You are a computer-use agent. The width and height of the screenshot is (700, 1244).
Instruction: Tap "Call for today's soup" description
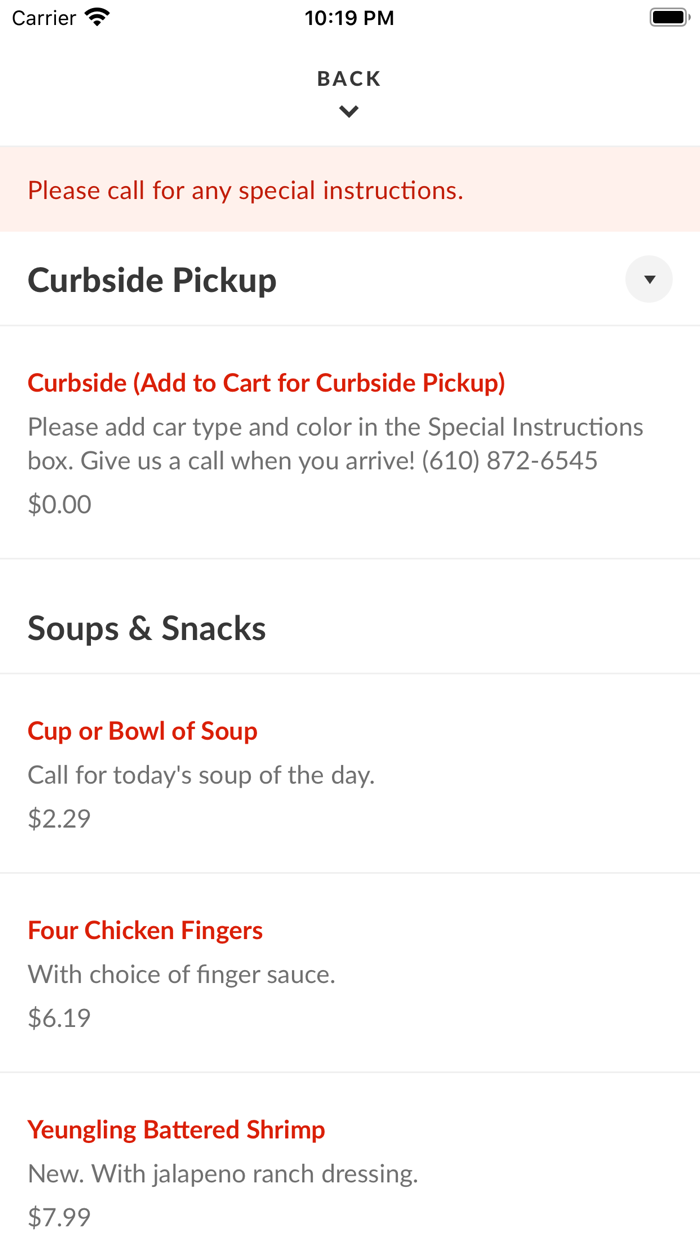point(201,775)
